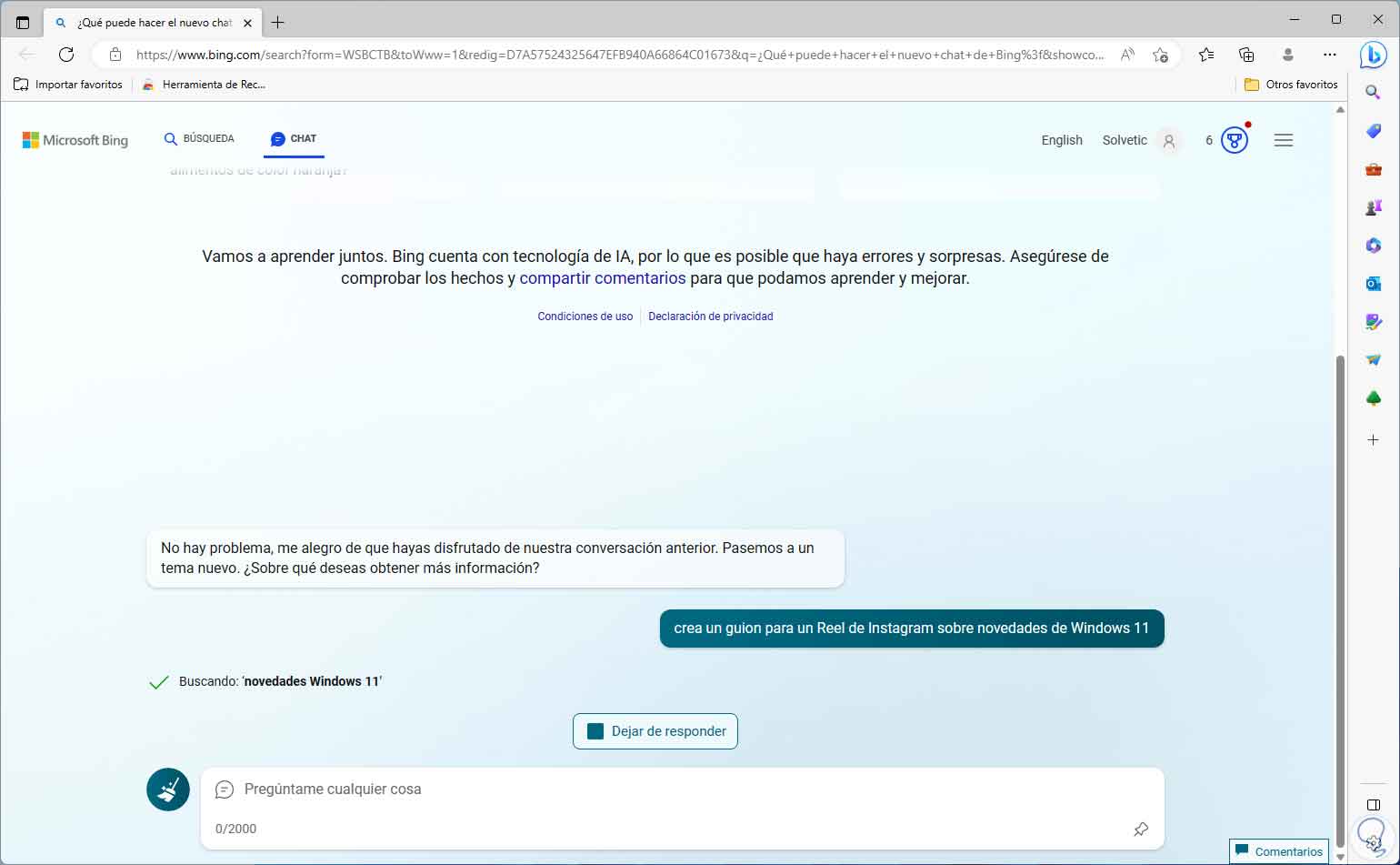Open a new browser tab
Image resolution: width=1400 pixels, height=865 pixels.
point(277,22)
